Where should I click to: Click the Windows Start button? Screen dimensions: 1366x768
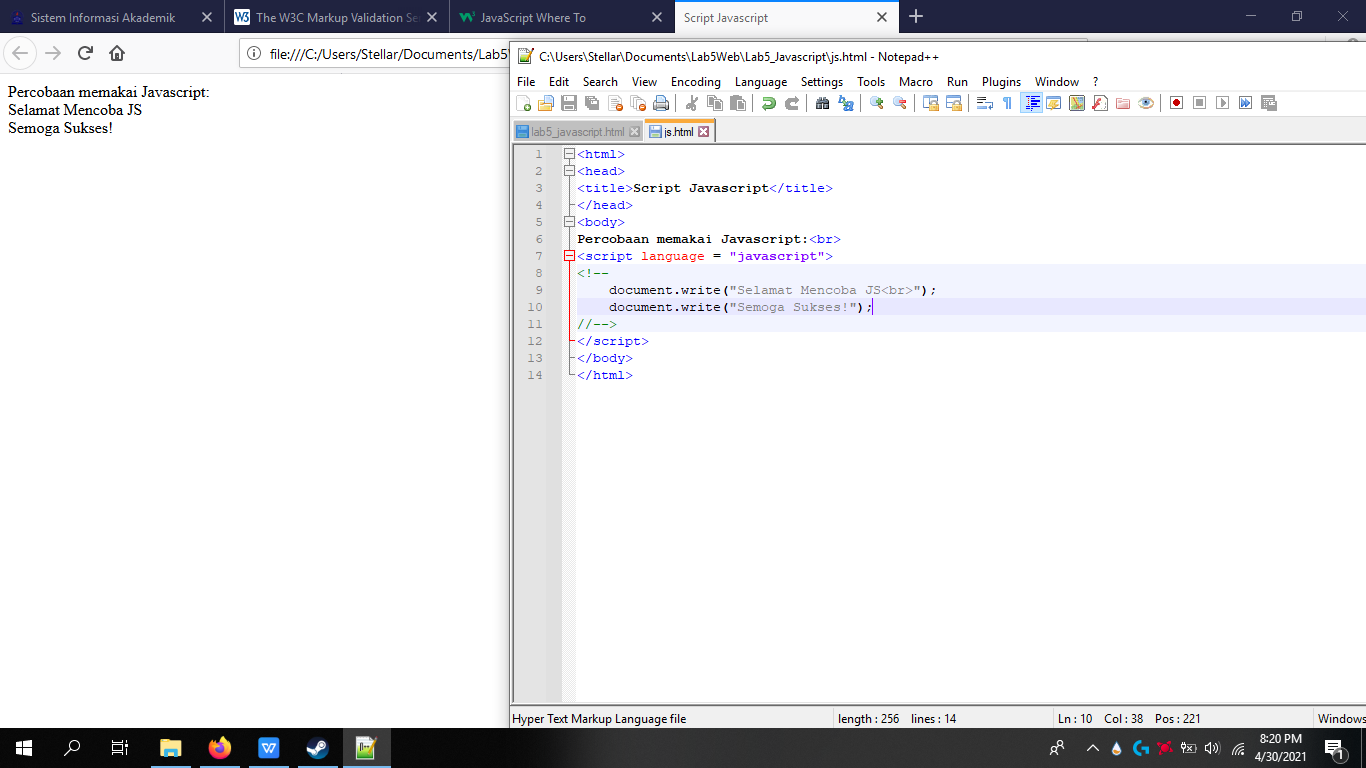click(24, 748)
